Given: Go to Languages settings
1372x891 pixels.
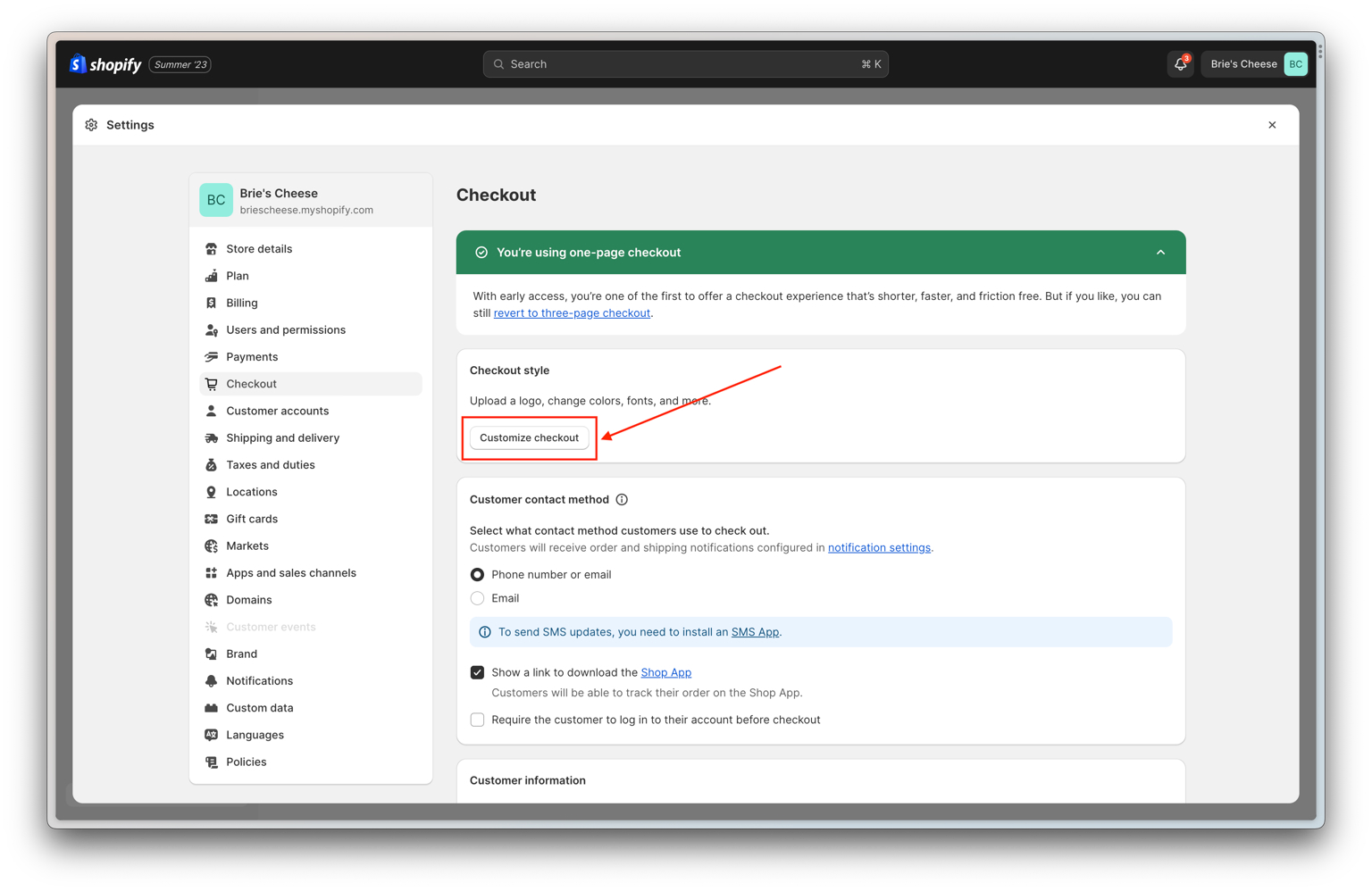Looking at the screenshot, I should [311, 735].
